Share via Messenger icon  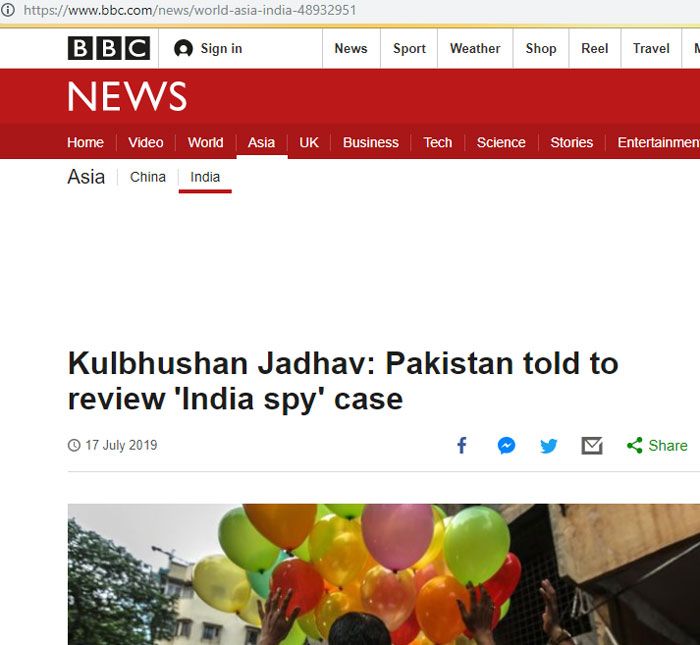coord(506,445)
